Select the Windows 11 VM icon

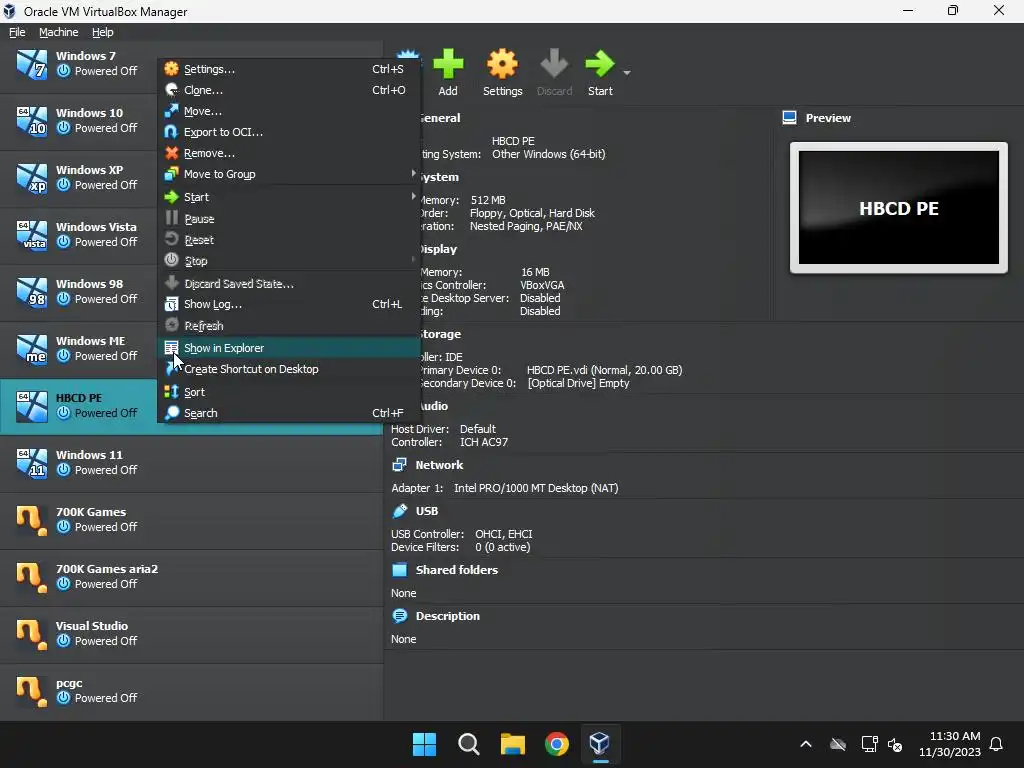coord(31,463)
